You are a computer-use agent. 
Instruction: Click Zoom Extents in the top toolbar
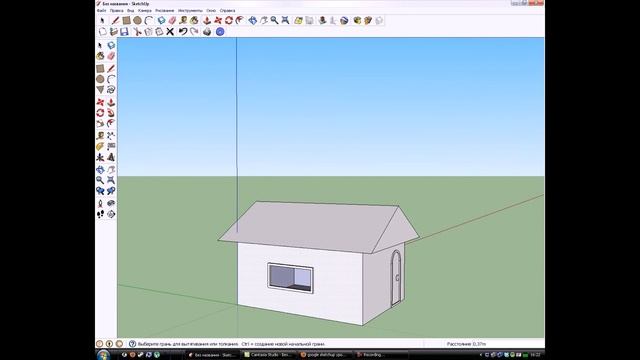tap(285, 20)
